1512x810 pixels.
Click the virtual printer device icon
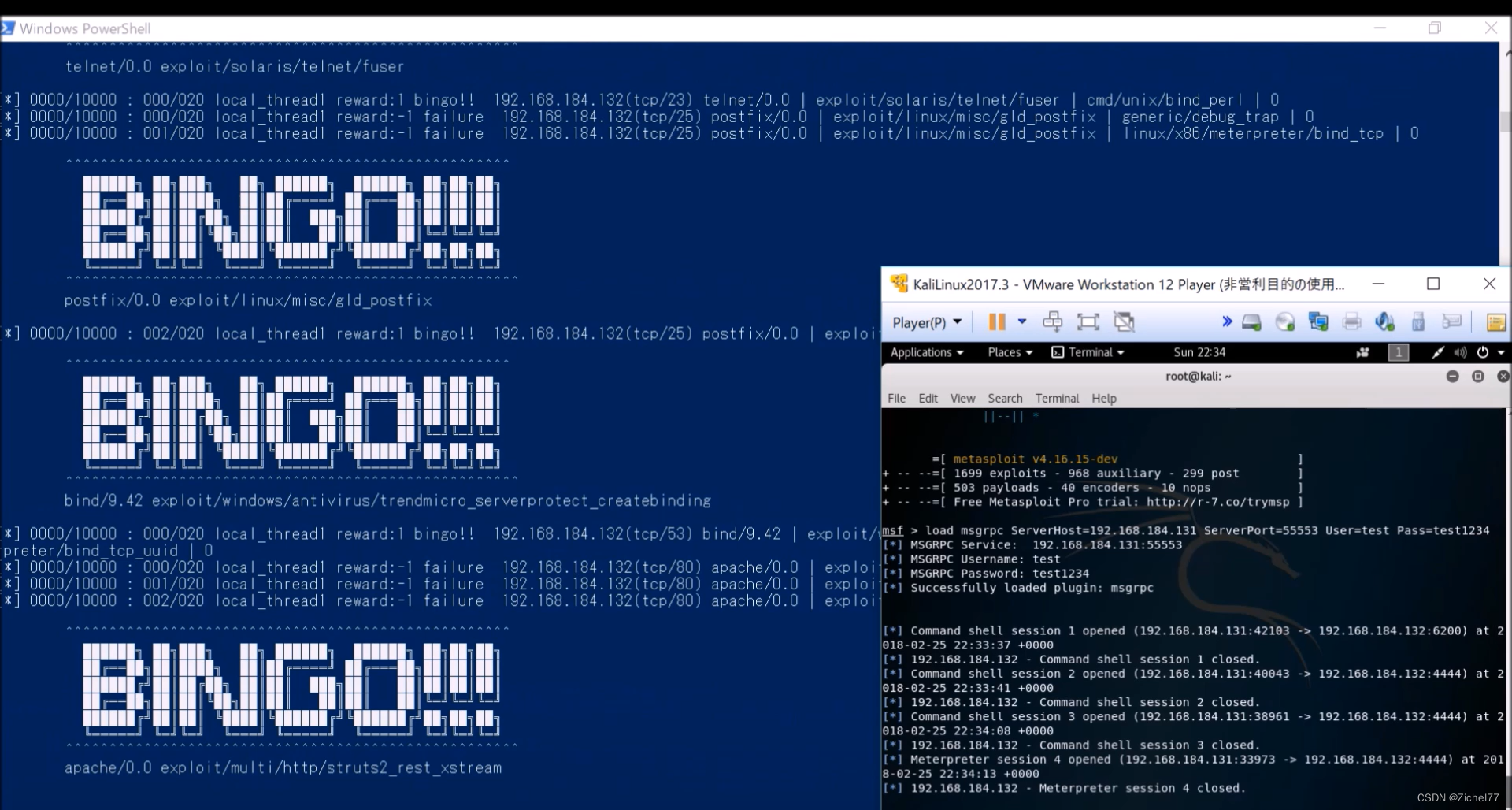click(x=1353, y=321)
